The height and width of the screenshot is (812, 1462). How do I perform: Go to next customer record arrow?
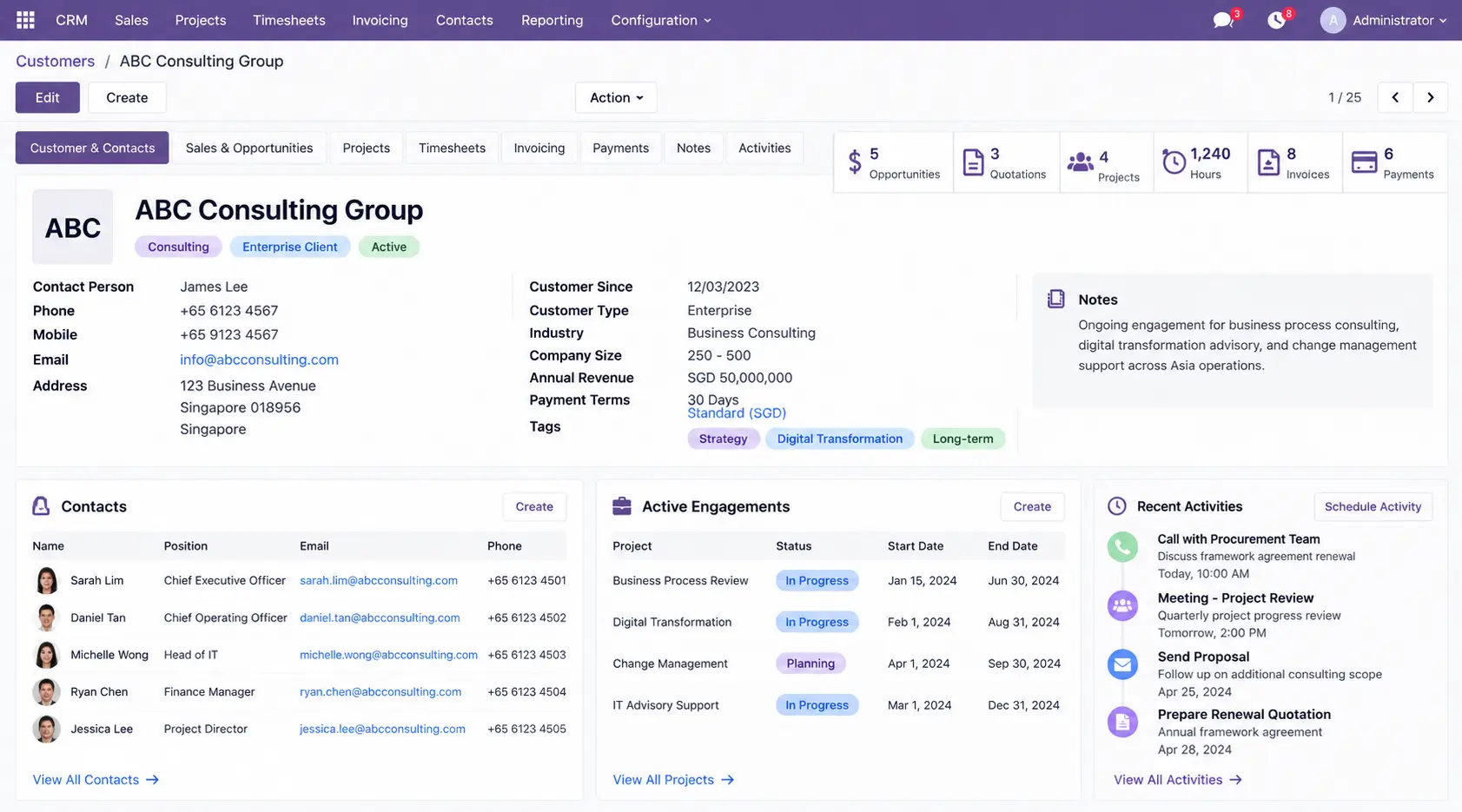click(x=1431, y=97)
